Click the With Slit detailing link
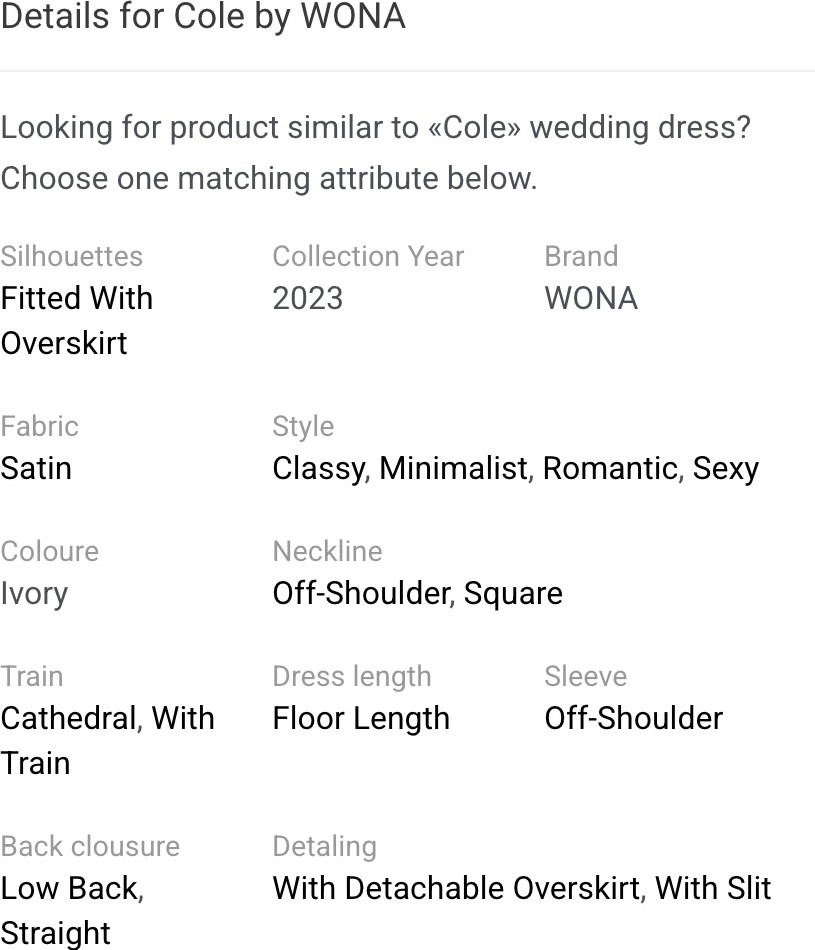The image size is (815, 950). pos(713,889)
